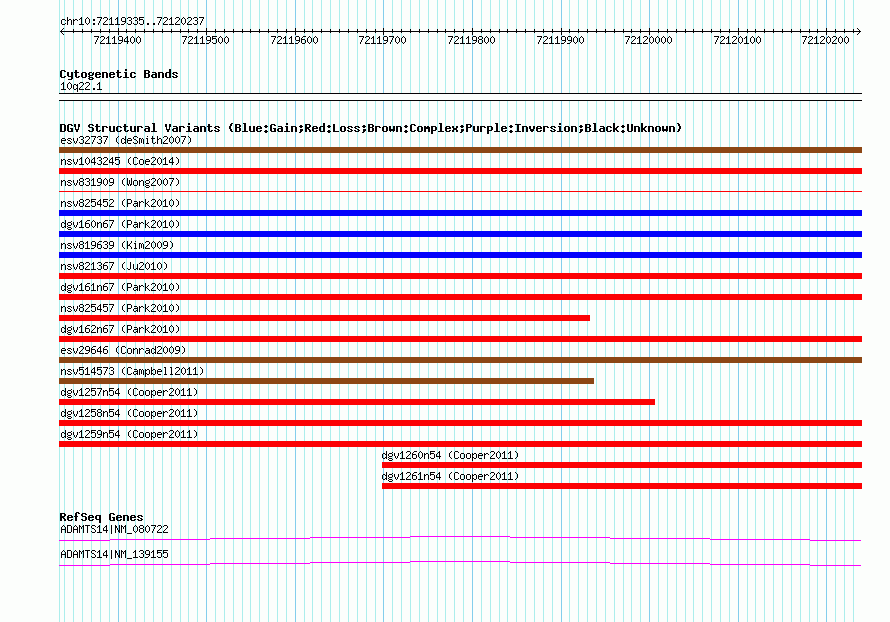Click the esv32737 (deSmith2007) variant label
This screenshot has width=890, height=622.
pos(126,140)
